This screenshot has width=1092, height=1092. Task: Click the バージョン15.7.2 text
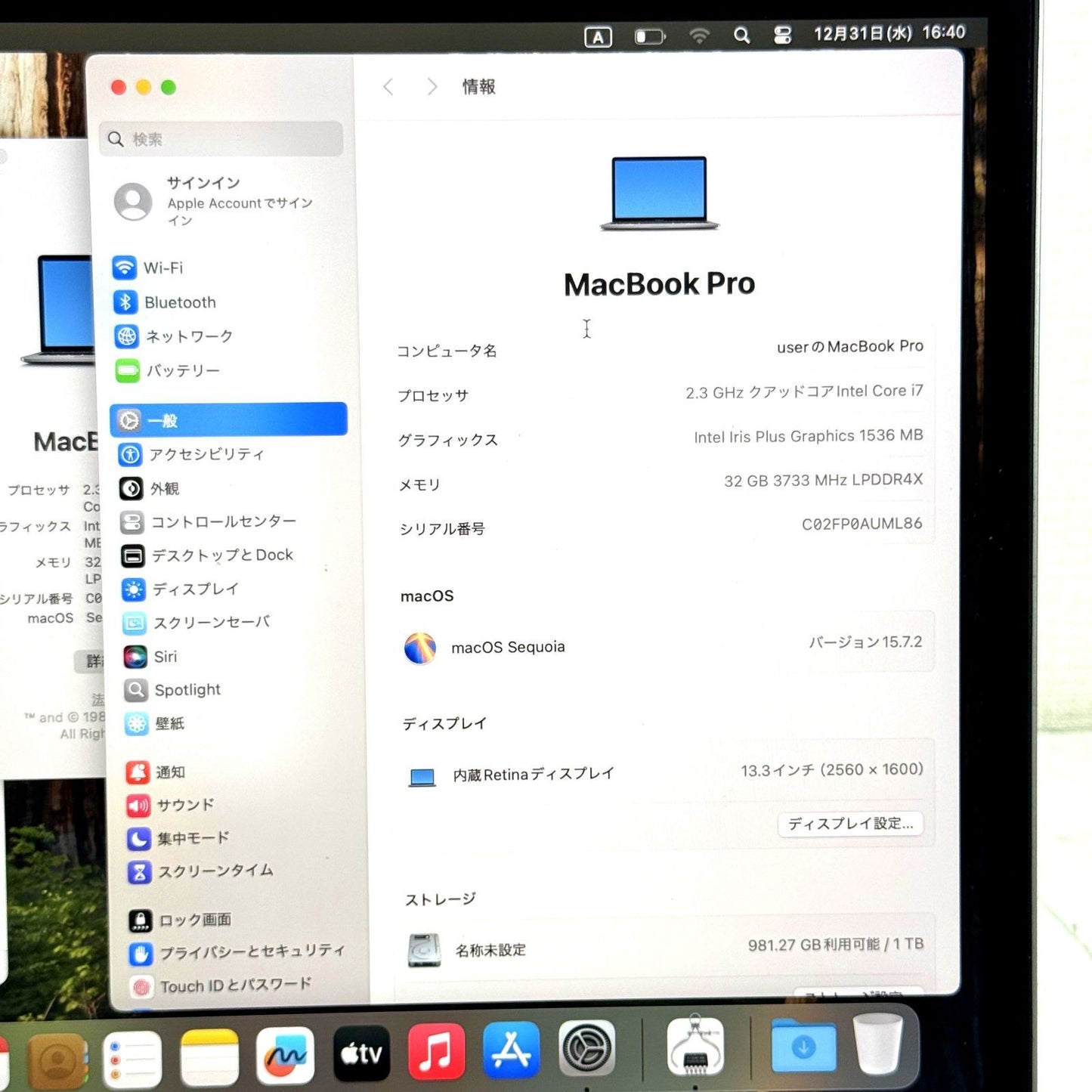[866, 642]
